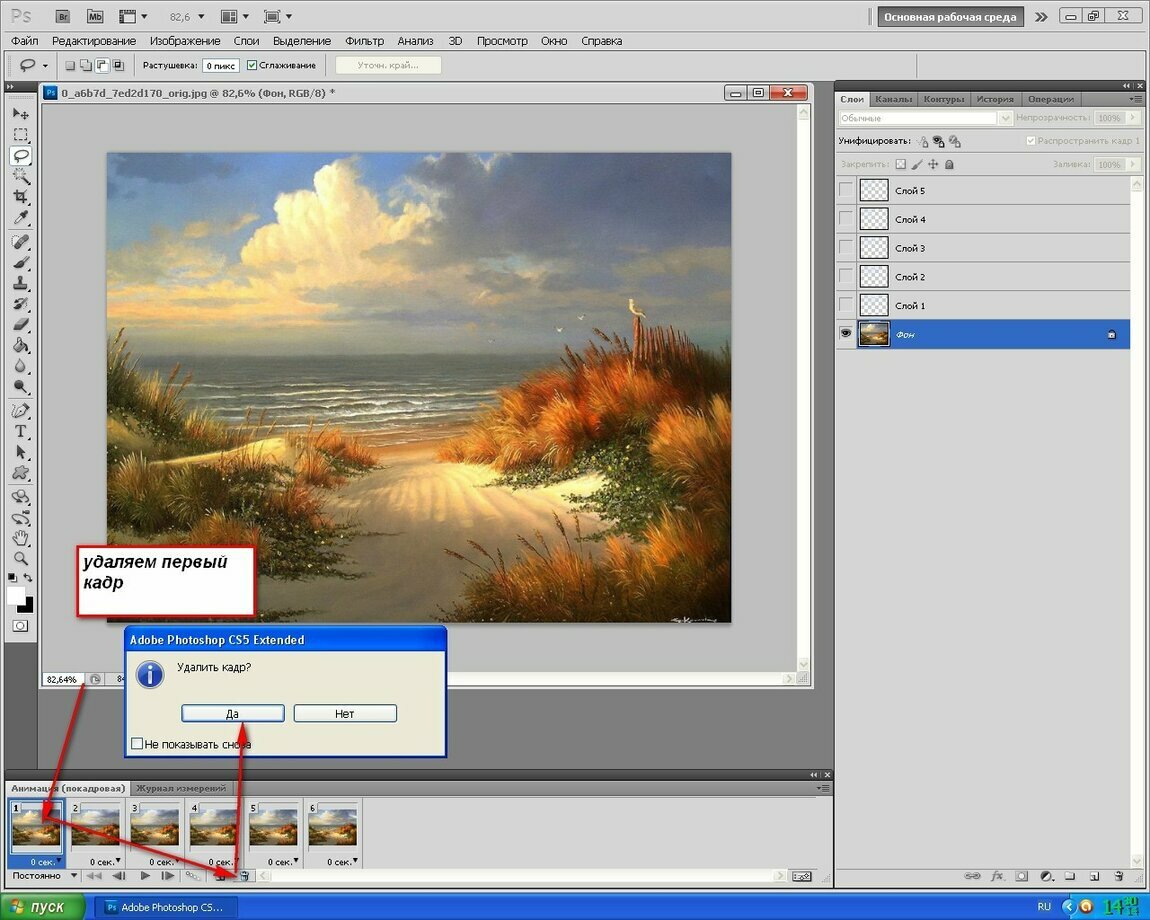This screenshot has height=920, width=1150.
Task: Show layer Слой 1 visibility box
Action: pos(846,304)
